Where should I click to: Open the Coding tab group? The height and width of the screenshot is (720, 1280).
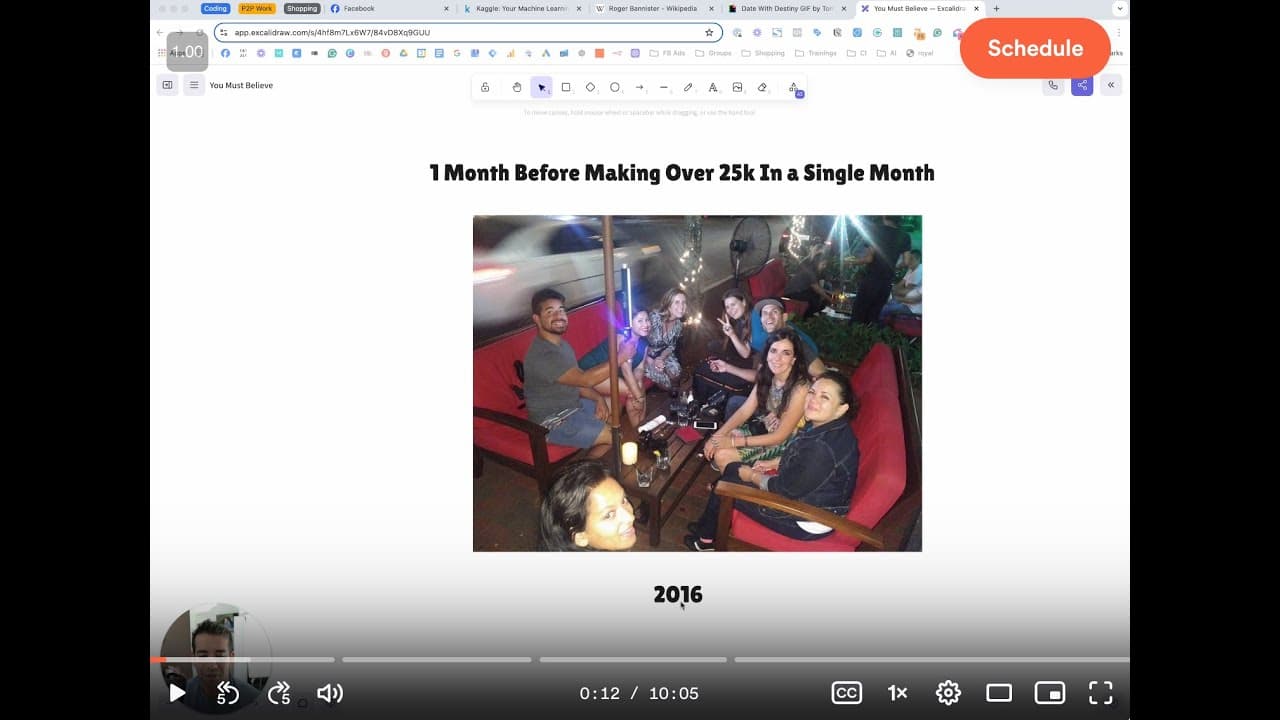pos(215,8)
